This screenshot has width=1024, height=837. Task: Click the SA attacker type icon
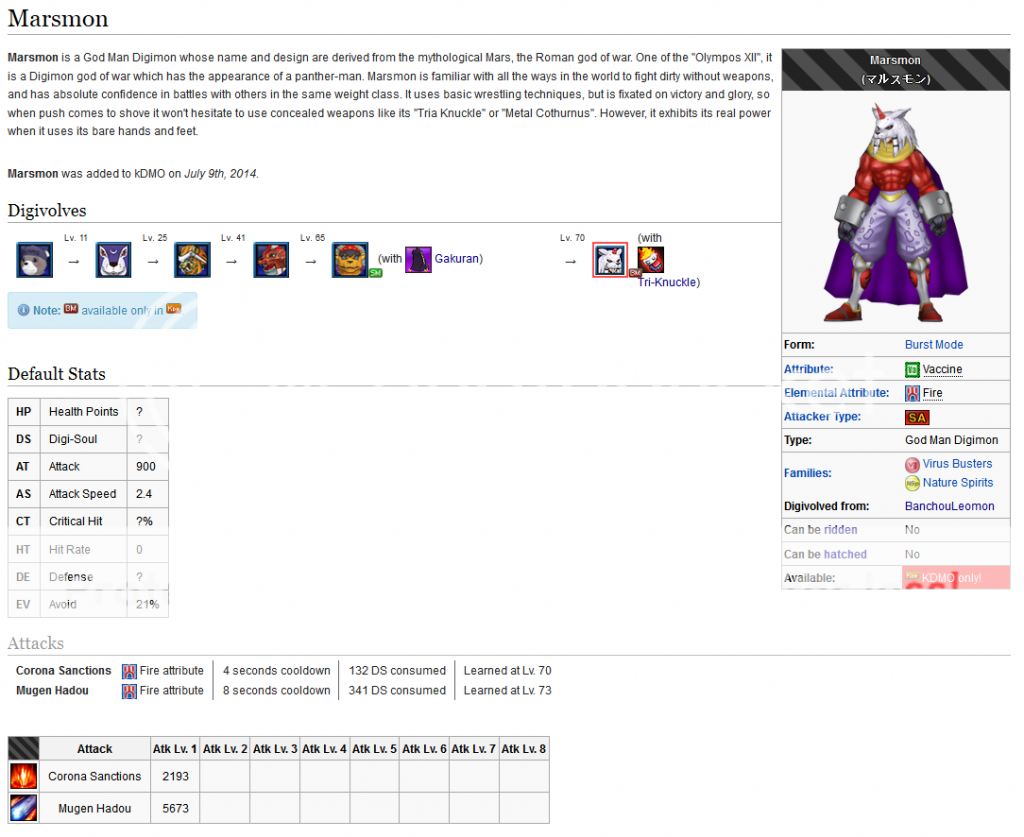[x=916, y=417]
